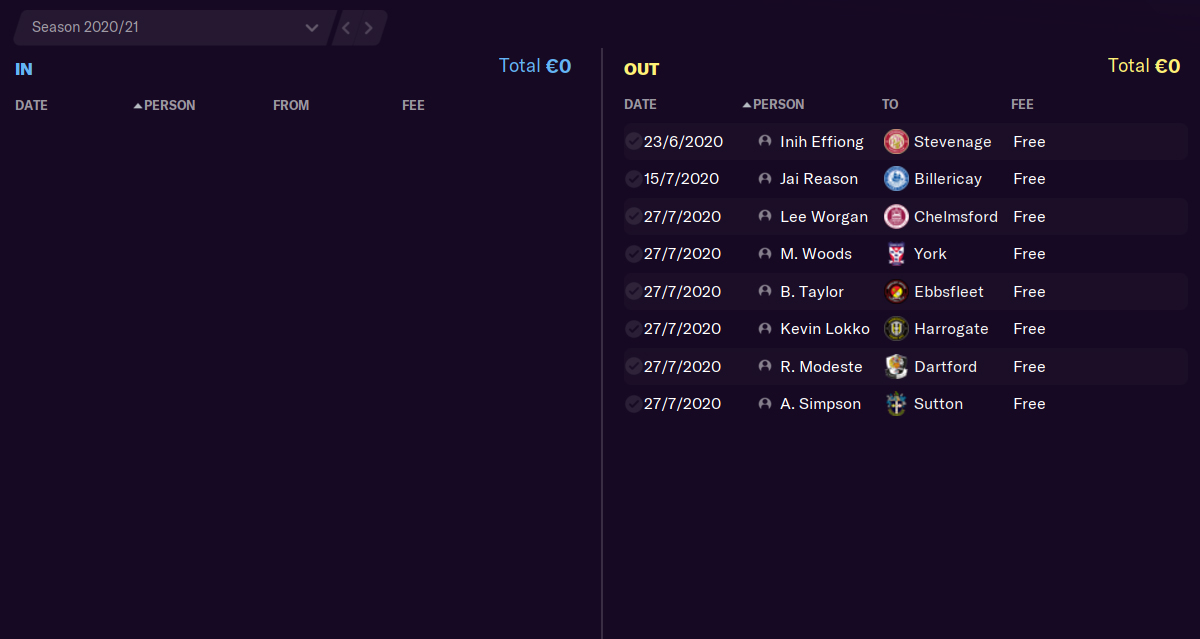Click the York club badge
Image resolution: width=1200 pixels, height=639 pixels.
896,254
